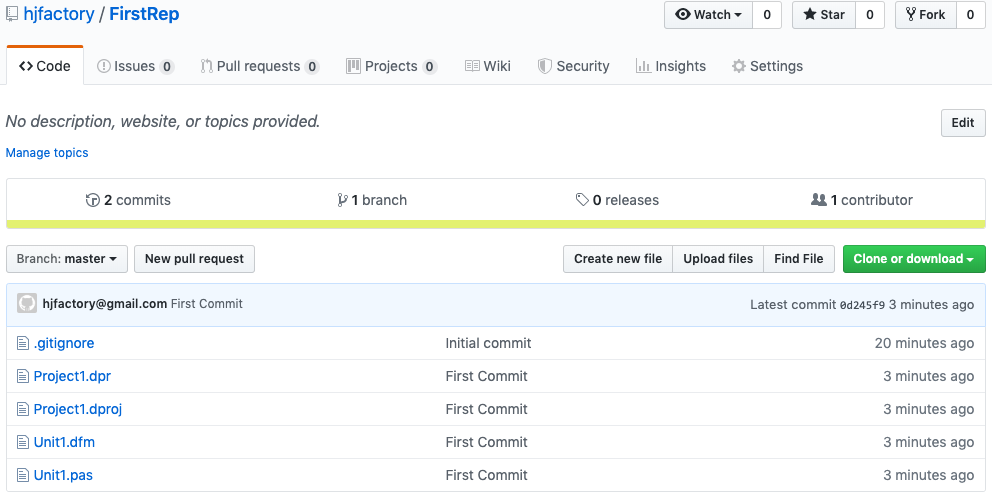Click the Find File button
Screen dimensions: 992x499
[x=799, y=259]
